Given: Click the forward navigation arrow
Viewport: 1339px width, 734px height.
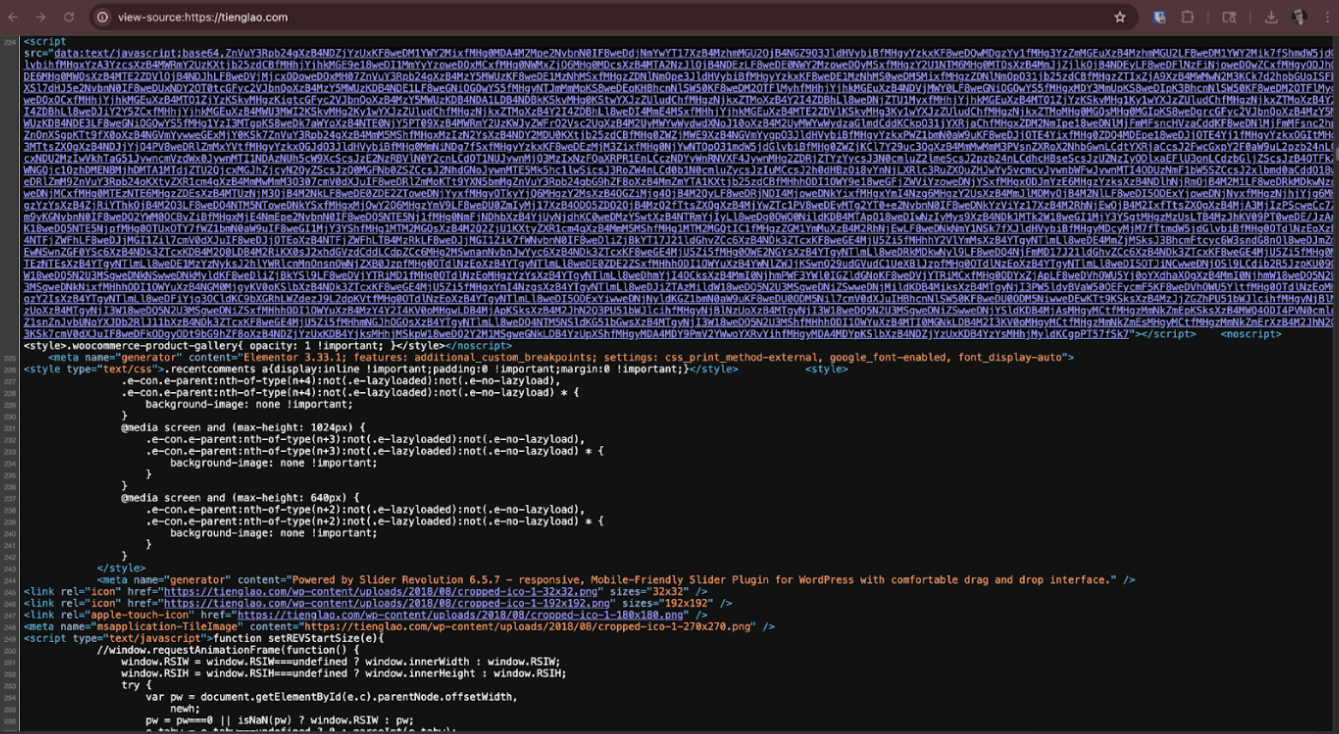Looking at the screenshot, I should point(39,17).
